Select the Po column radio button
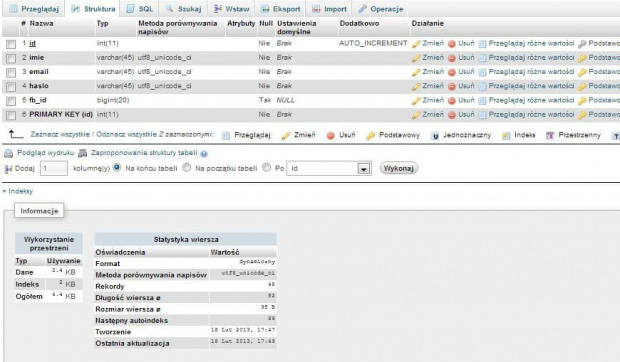Screen dimensions: 620x362 (267, 167)
